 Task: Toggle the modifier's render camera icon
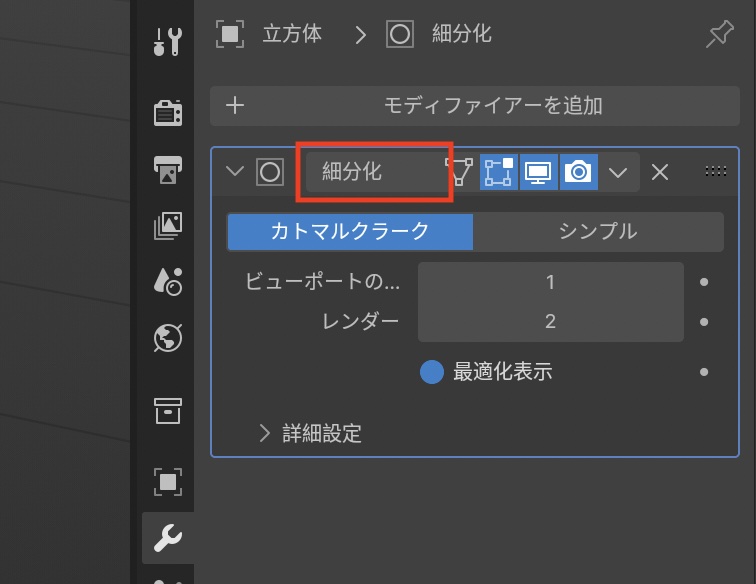578,172
